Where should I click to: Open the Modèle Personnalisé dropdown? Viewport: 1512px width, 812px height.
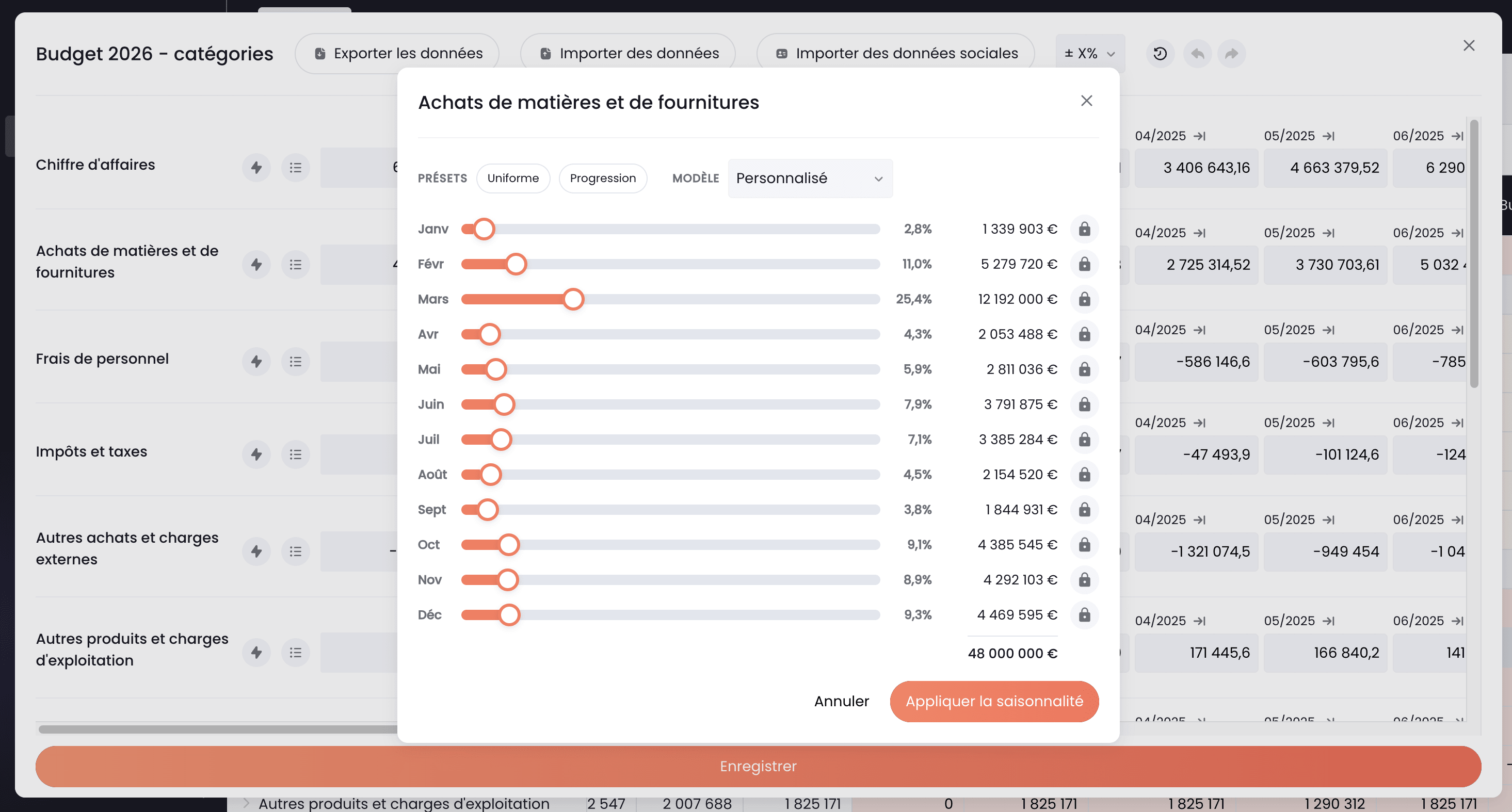click(810, 178)
